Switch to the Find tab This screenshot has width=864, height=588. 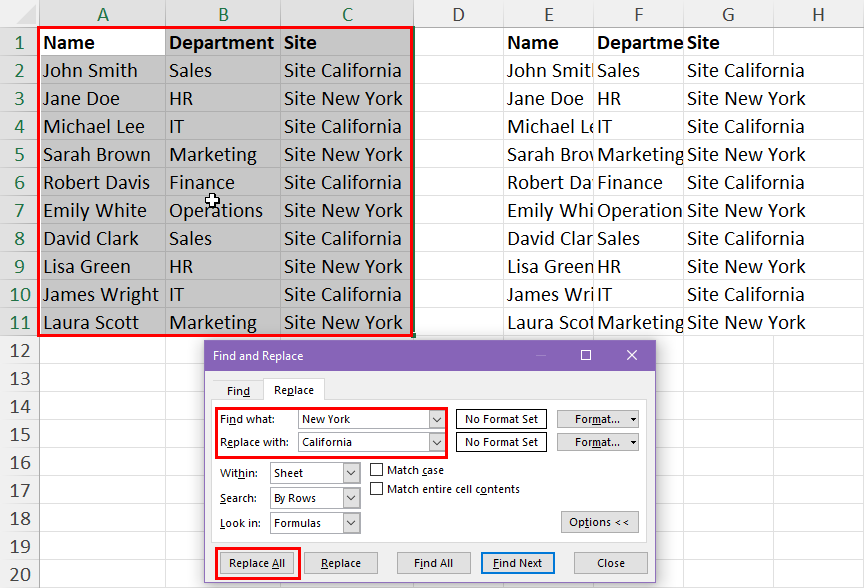[238, 391]
